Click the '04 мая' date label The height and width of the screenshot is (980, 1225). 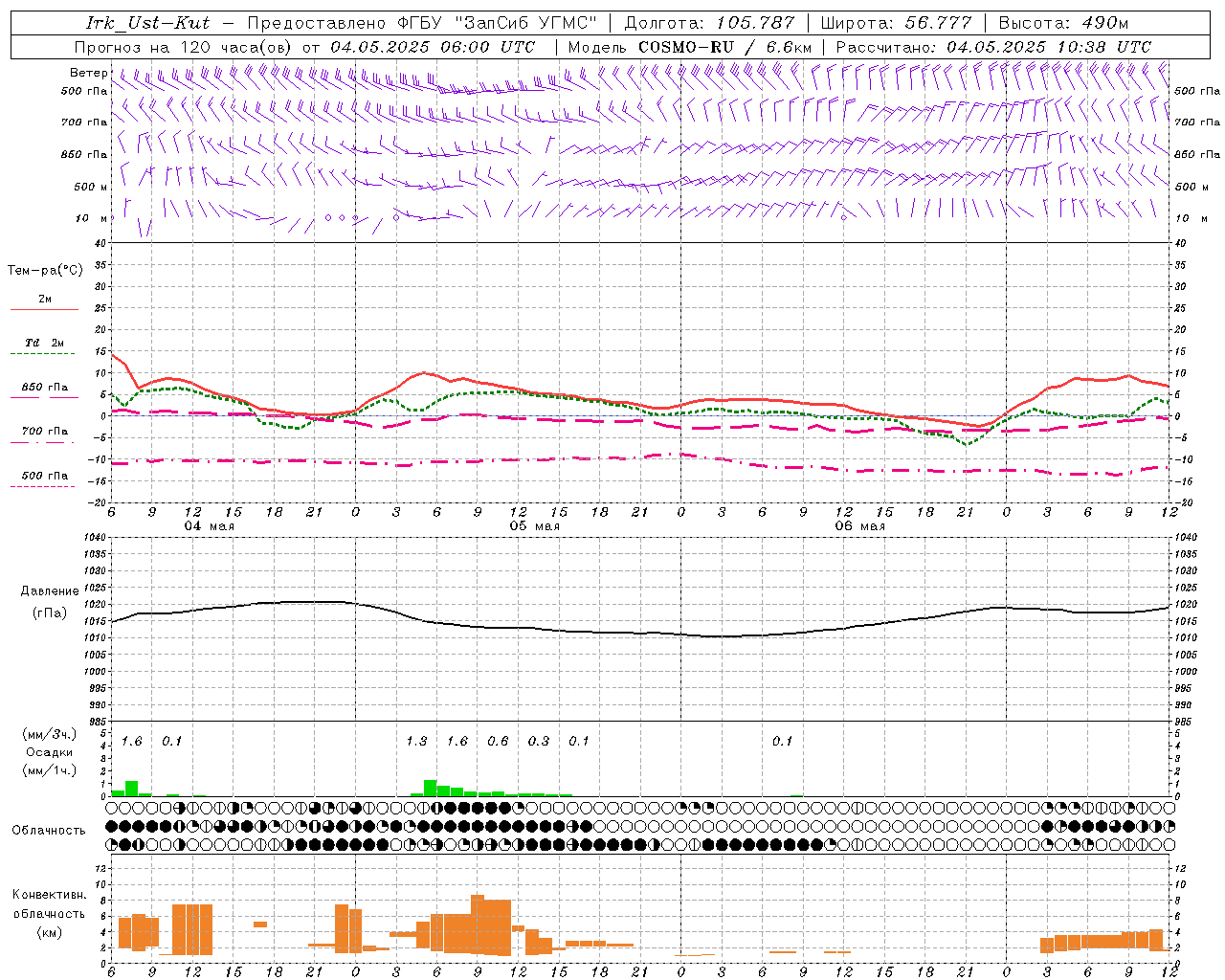click(x=209, y=526)
